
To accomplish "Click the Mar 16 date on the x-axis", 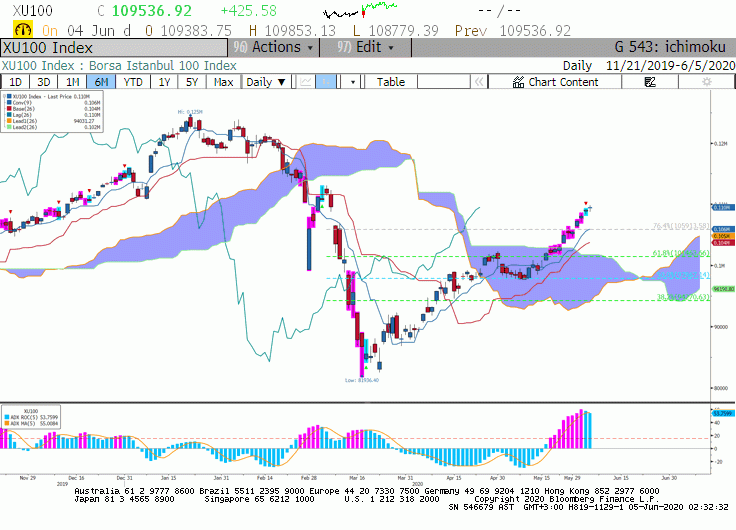I will pyautogui.click(x=357, y=478).
